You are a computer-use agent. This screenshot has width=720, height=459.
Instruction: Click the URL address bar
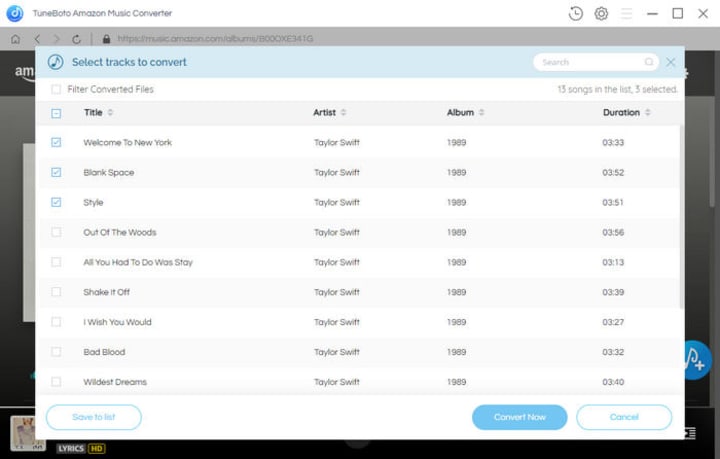pos(215,39)
